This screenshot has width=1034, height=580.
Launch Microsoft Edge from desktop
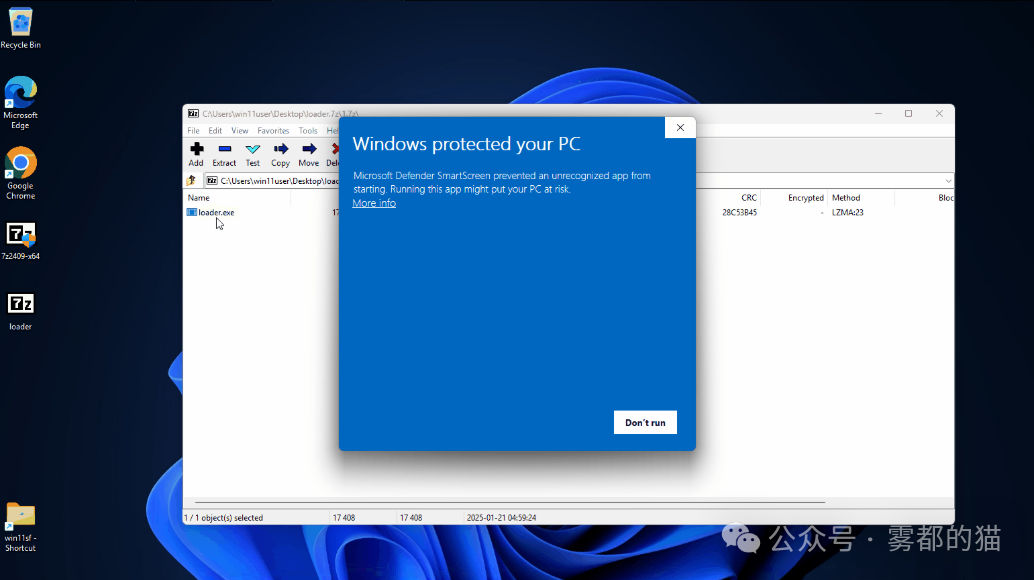20,102
